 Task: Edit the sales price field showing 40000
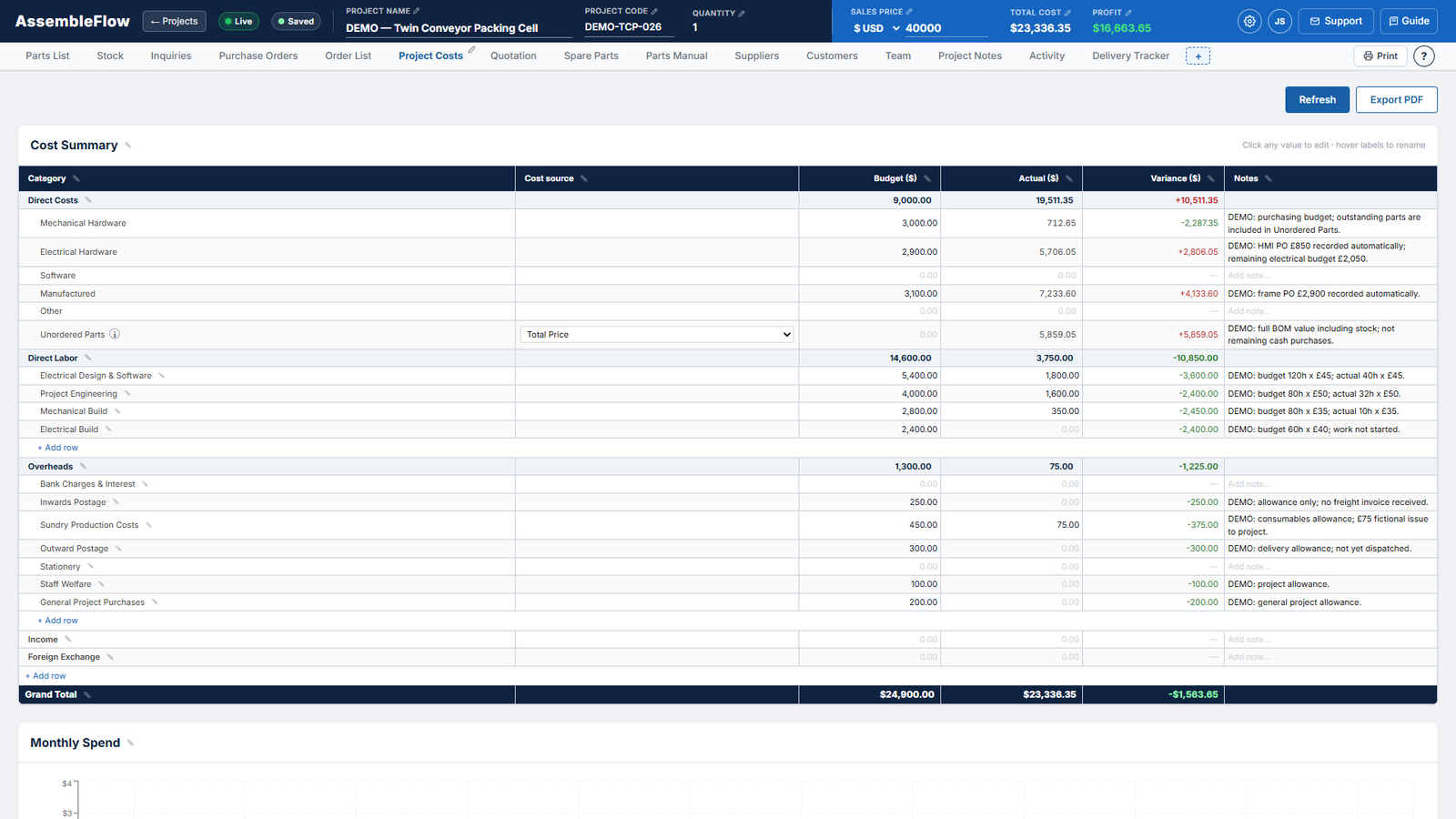pyautogui.click(x=946, y=28)
